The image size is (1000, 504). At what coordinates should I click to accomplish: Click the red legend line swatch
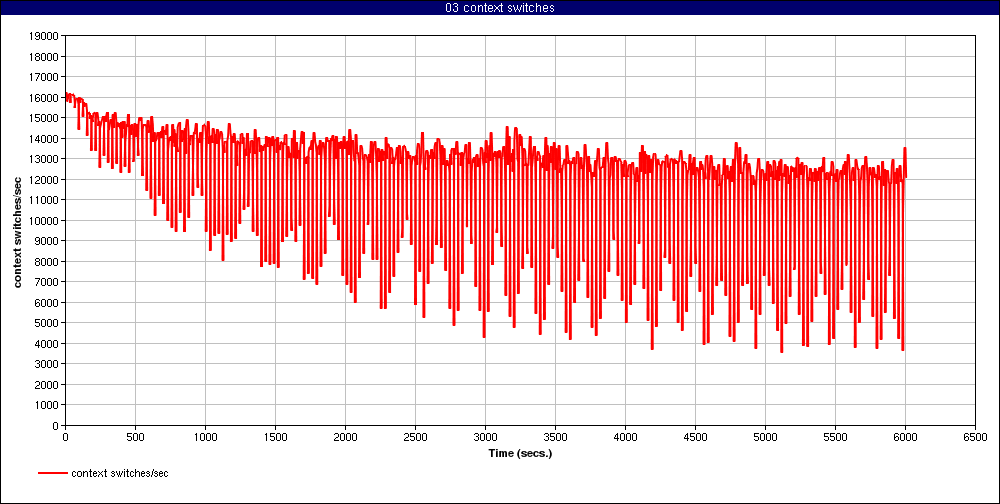point(52,473)
